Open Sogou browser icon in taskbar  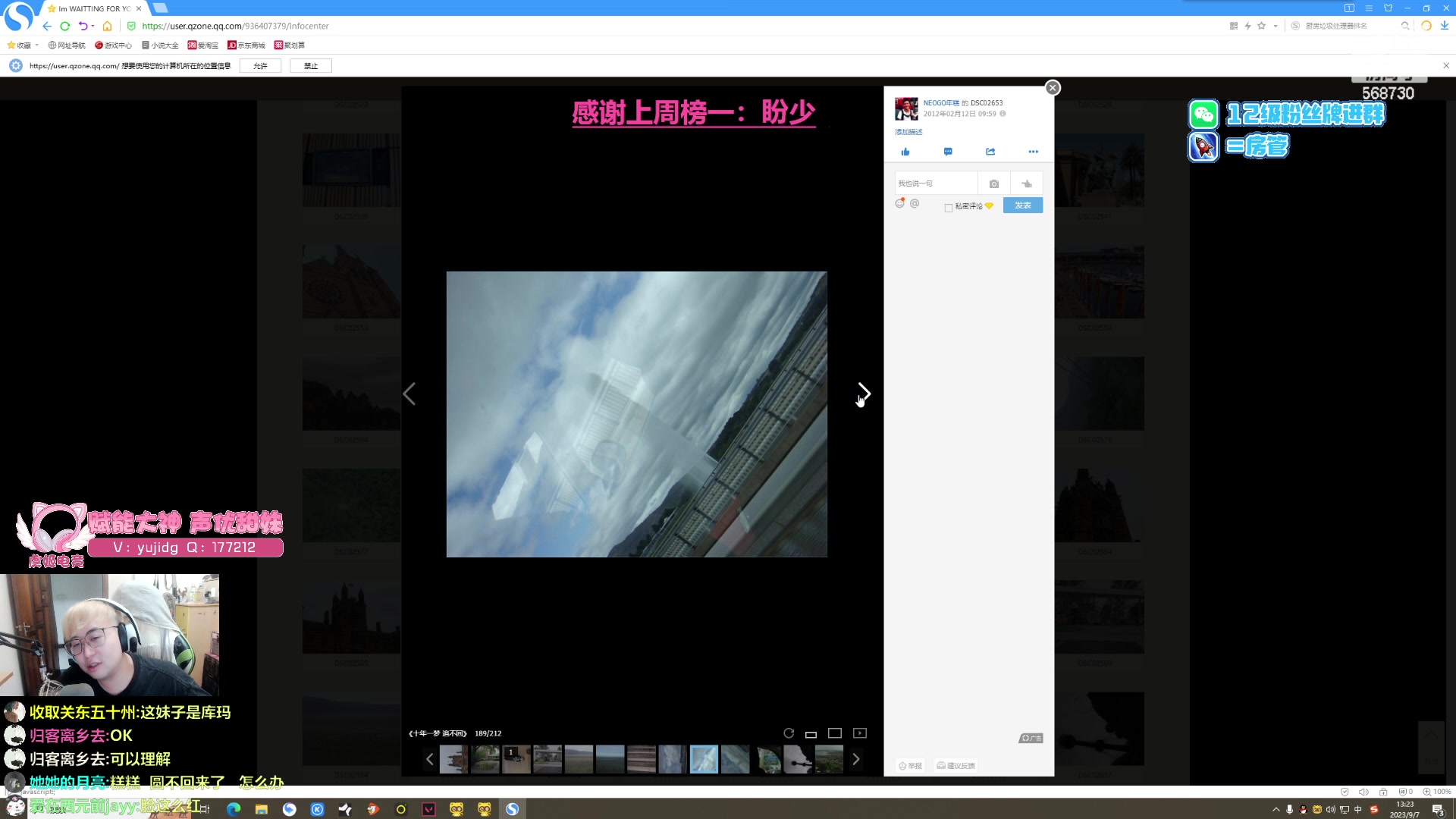pyautogui.click(x=513, y=809)
